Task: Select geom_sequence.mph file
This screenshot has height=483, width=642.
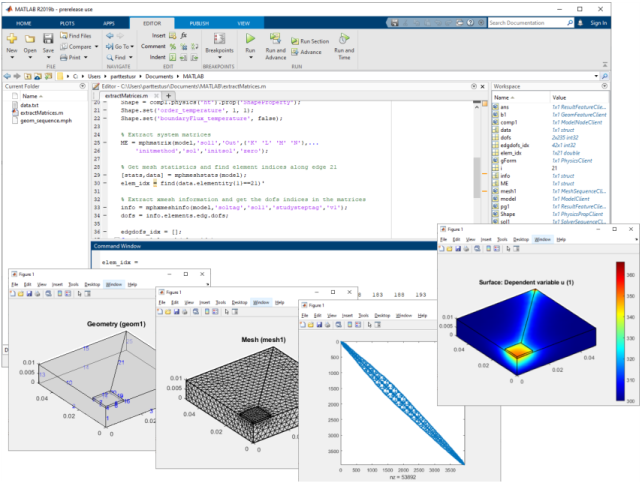Action: pyautogui.click(x=46, y=120)
